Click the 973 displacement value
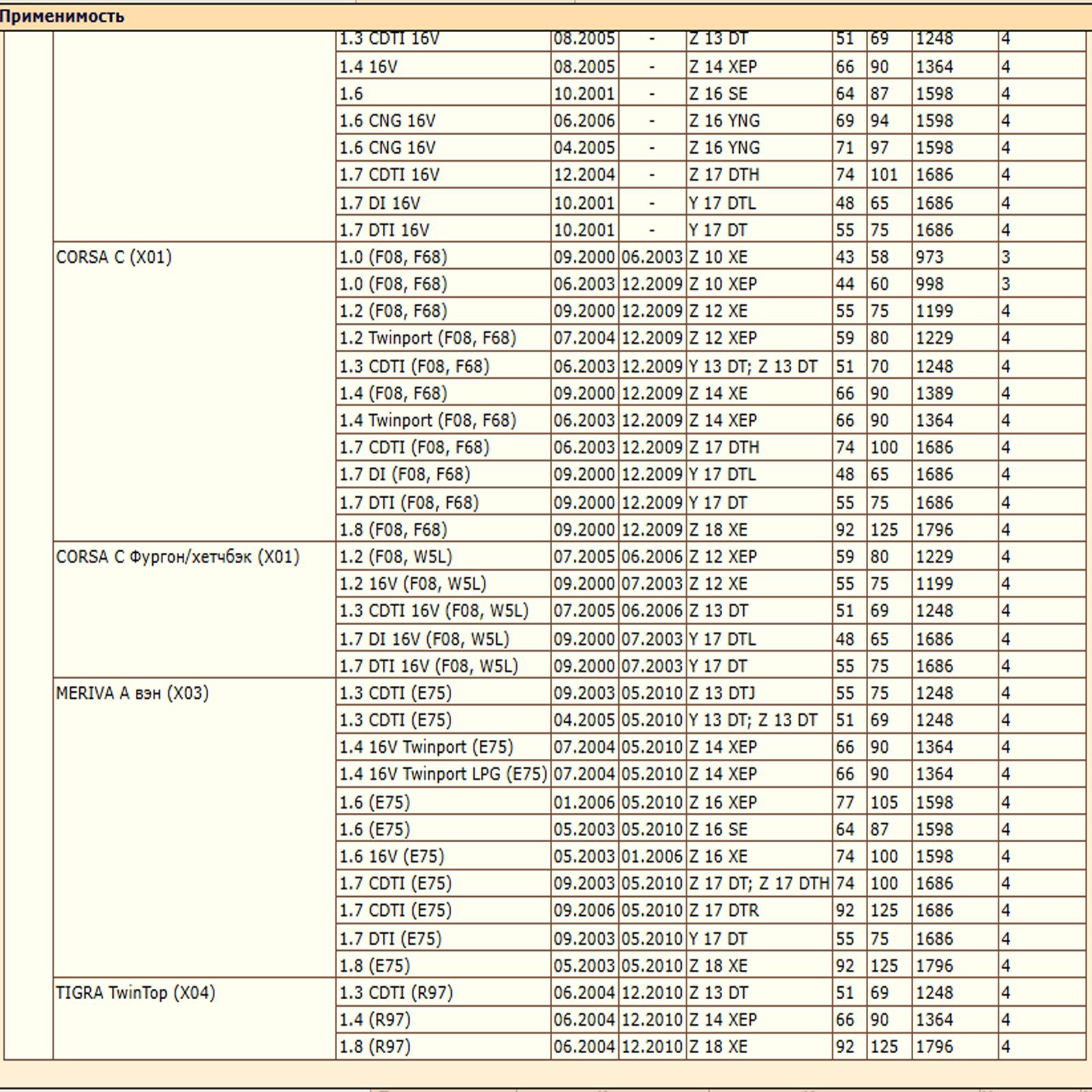1092x1092 pixels. tap(930, 257)
